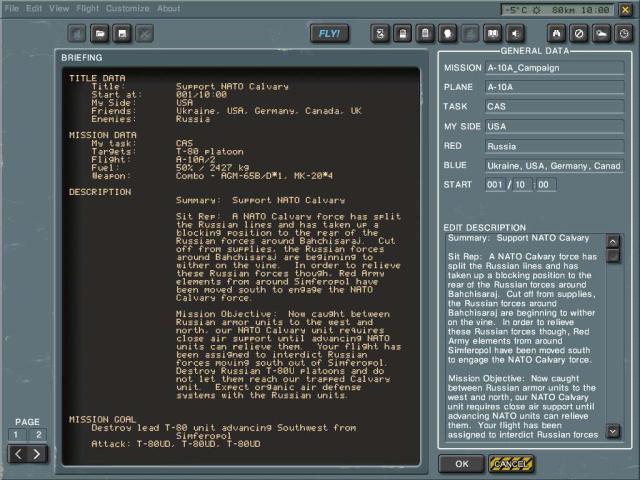Click the save mission floppy disk icon
Viewport: 640px width, 480px height.
122,34
